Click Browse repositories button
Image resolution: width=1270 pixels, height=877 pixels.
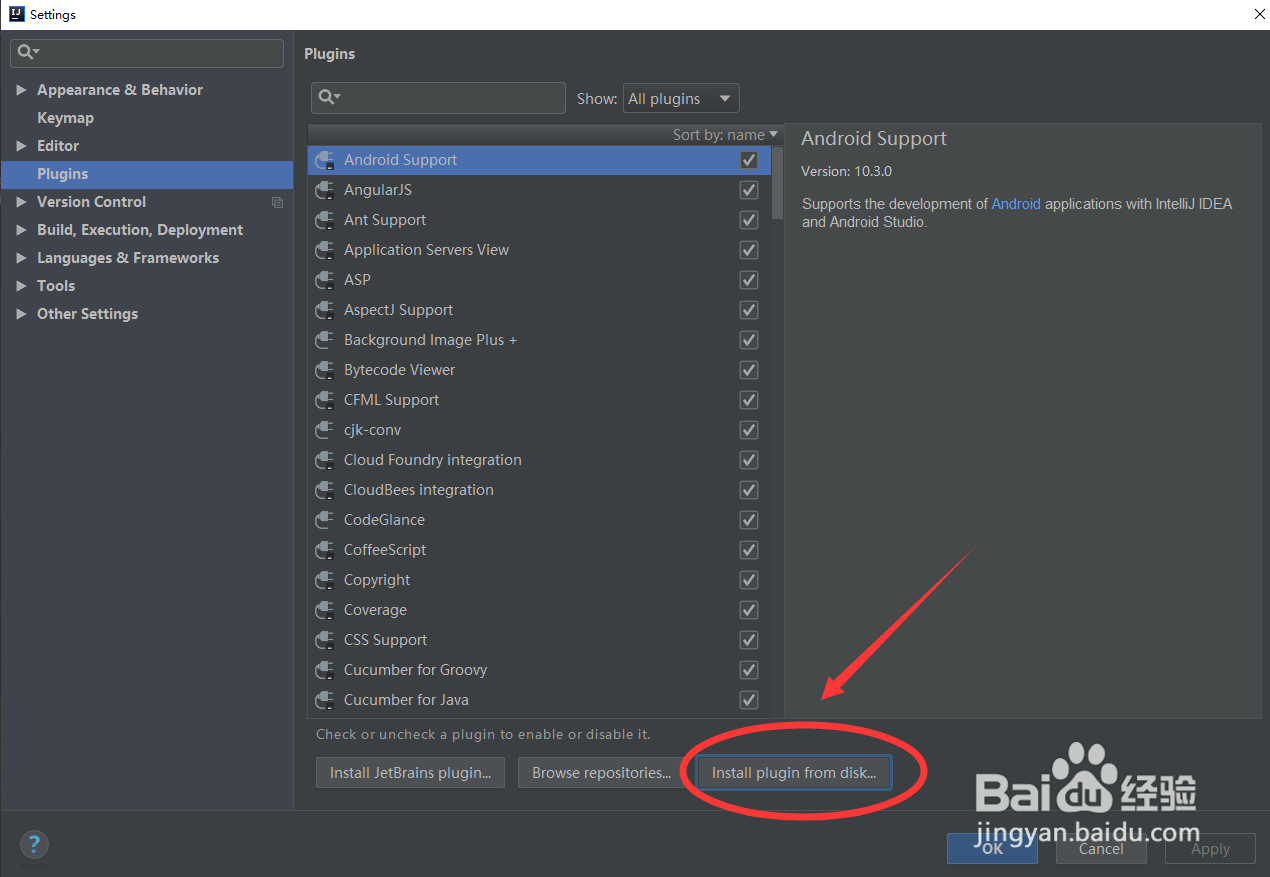click(601, 772)
